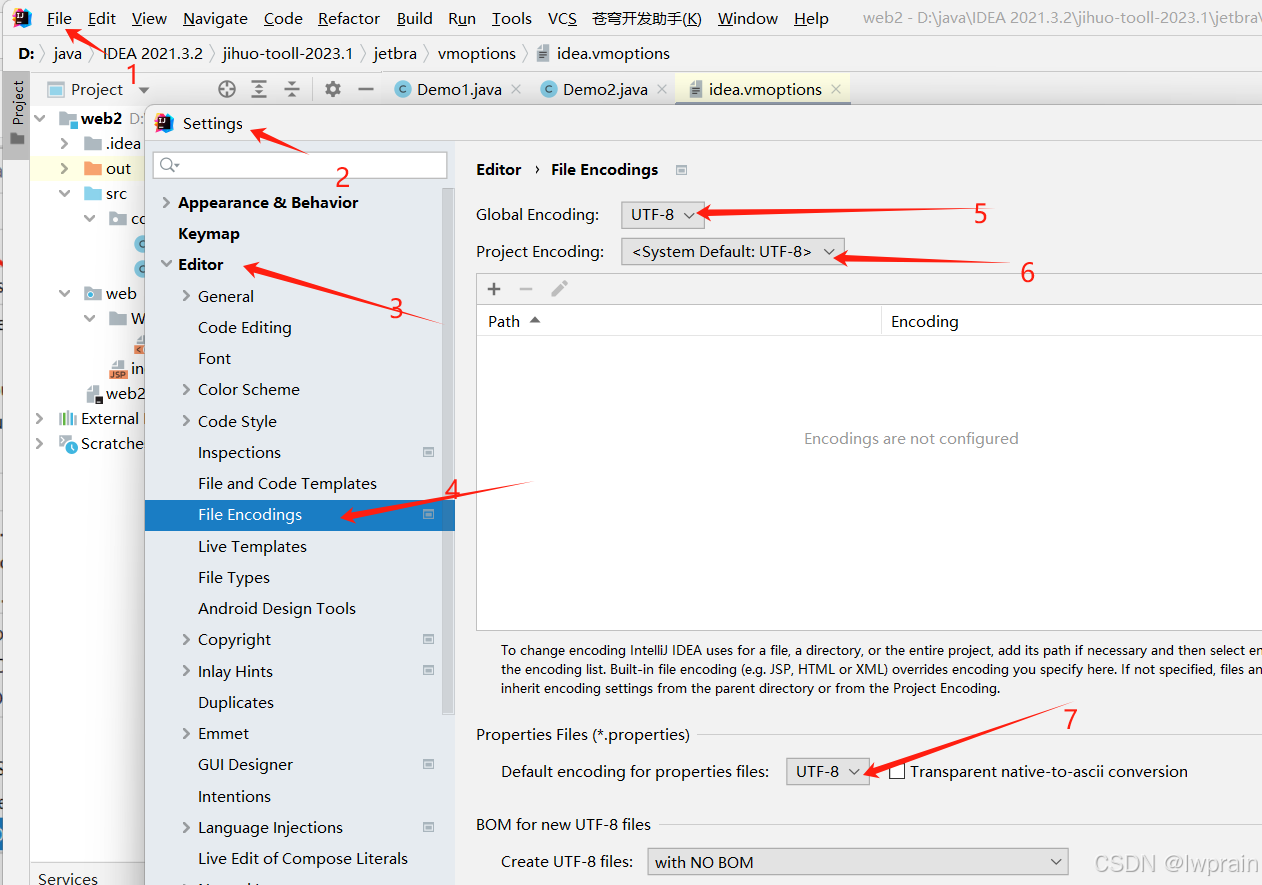Image resolution: width=1262 pixels, height=885 pixels.
Task: Expand the Code Style node
Action: pos(186,421)
